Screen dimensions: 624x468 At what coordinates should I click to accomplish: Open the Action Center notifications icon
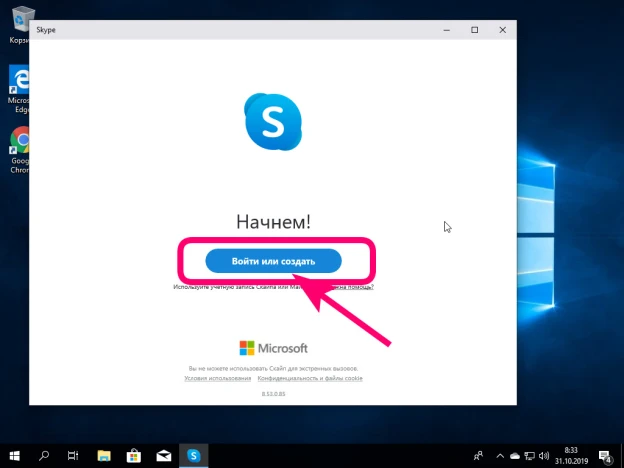(x=605, y=456)
